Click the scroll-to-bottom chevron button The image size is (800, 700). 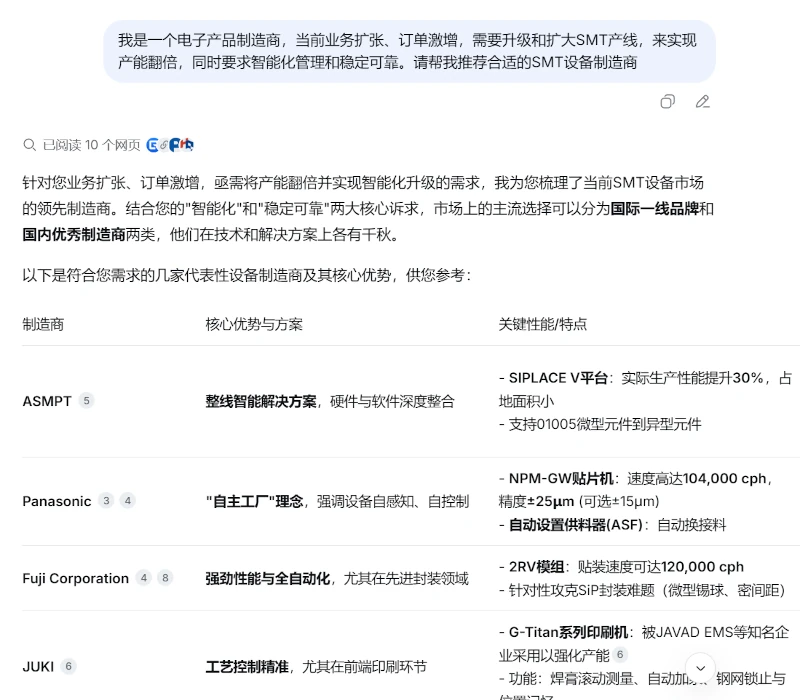701,668
